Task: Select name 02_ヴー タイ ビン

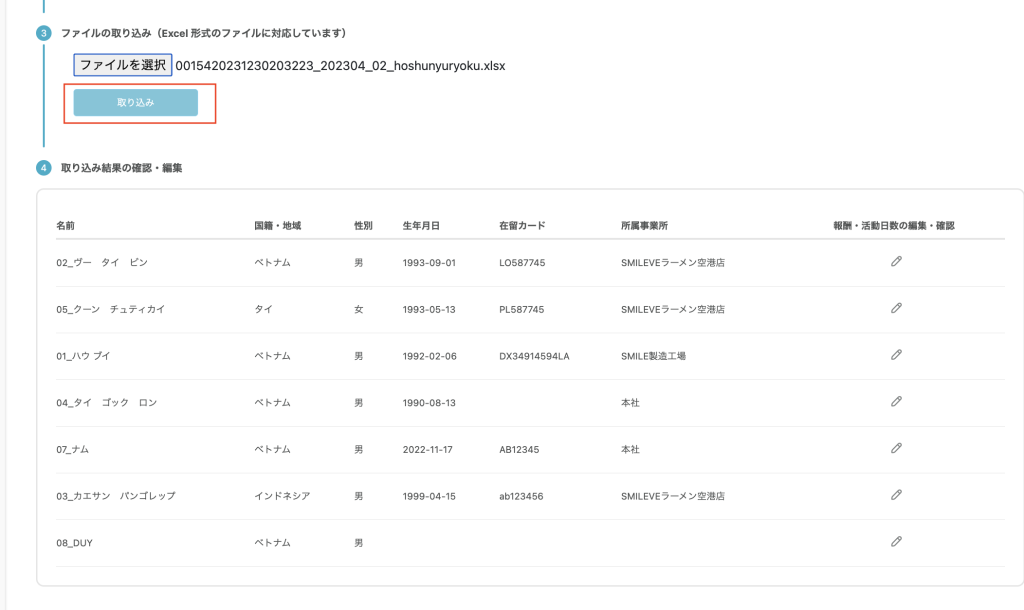Action: coord(102,263)
